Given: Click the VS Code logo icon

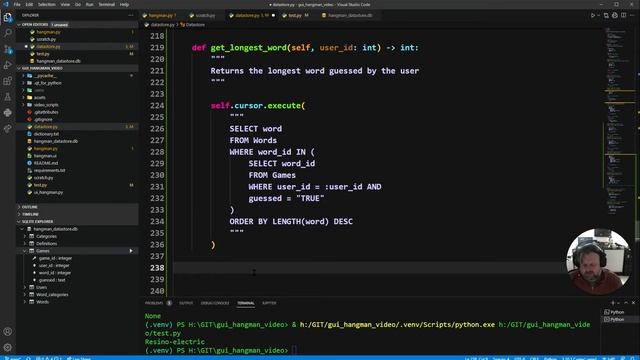Looking at the screenshot, I should pyautogui.click(x=6, y=4).
